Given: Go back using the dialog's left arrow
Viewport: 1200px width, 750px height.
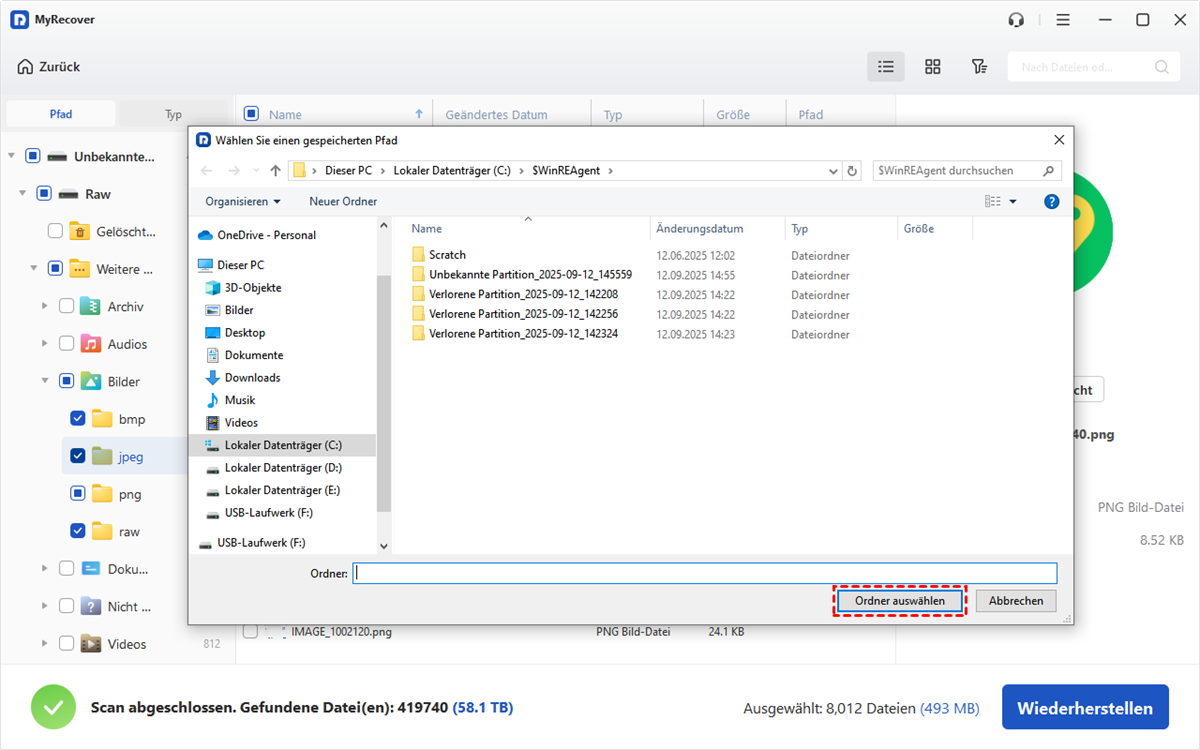Looking at the screenshot, I should click(207, 171).
